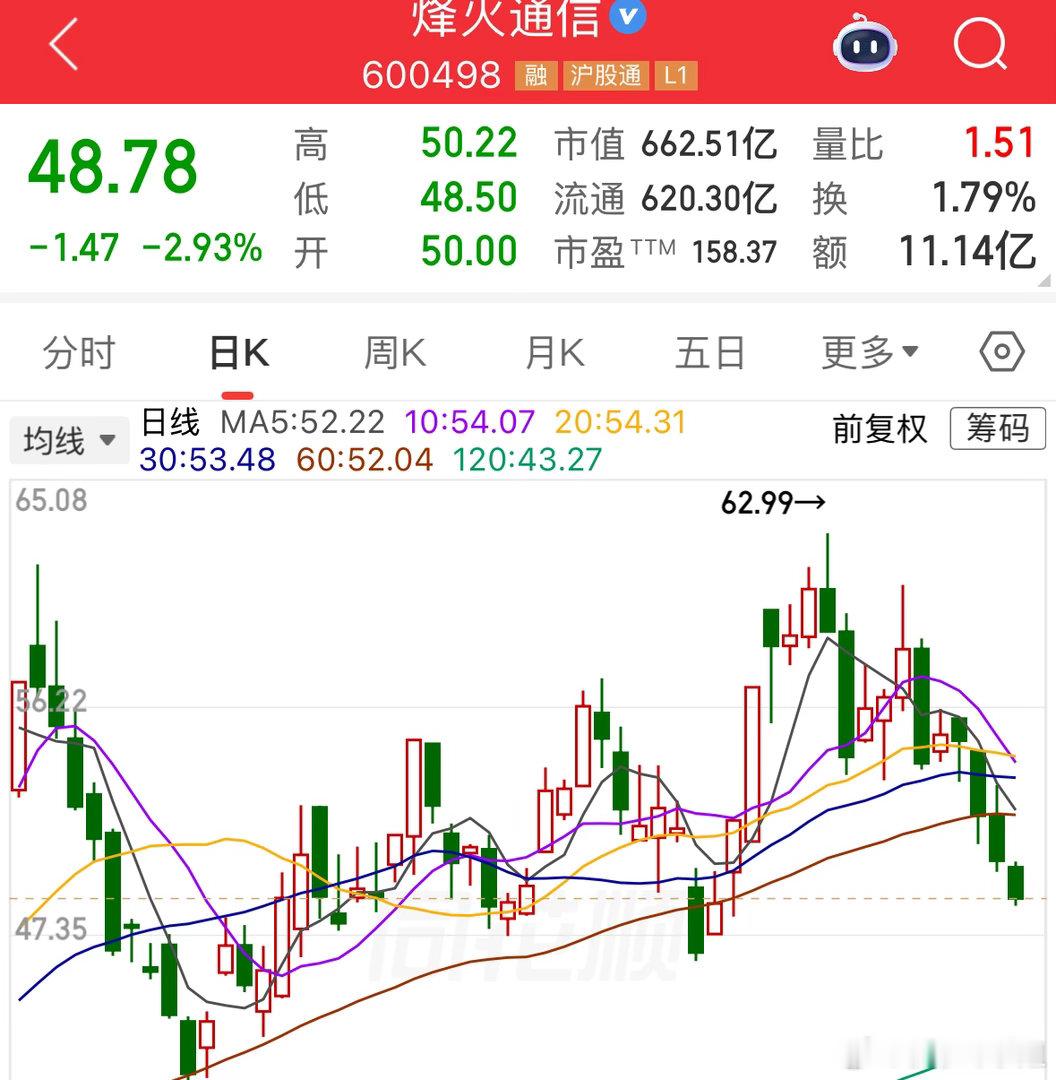Open chart settings hexagon icon
1056x1080 pixels.
tap(1002, 352)
